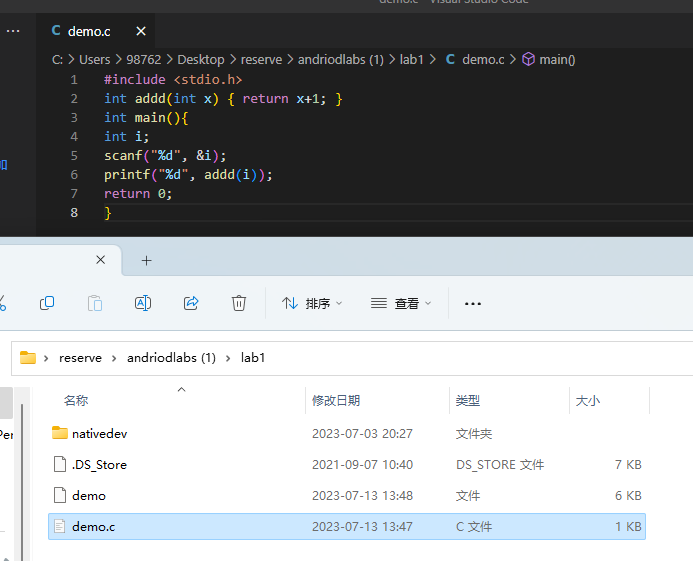The height and width of the screenshot is (561, 693).
Task: Switch to the demo.c editor tab
Action: (88, 31)
